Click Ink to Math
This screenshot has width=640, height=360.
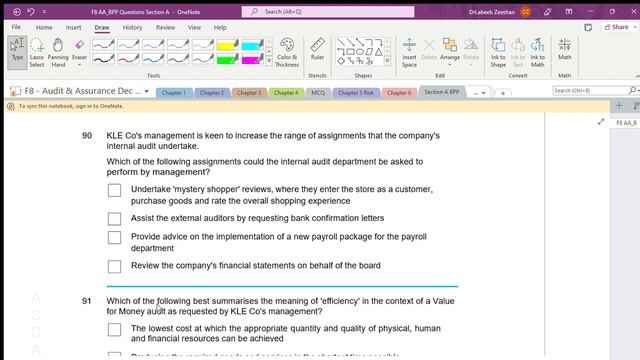[538, 52]
